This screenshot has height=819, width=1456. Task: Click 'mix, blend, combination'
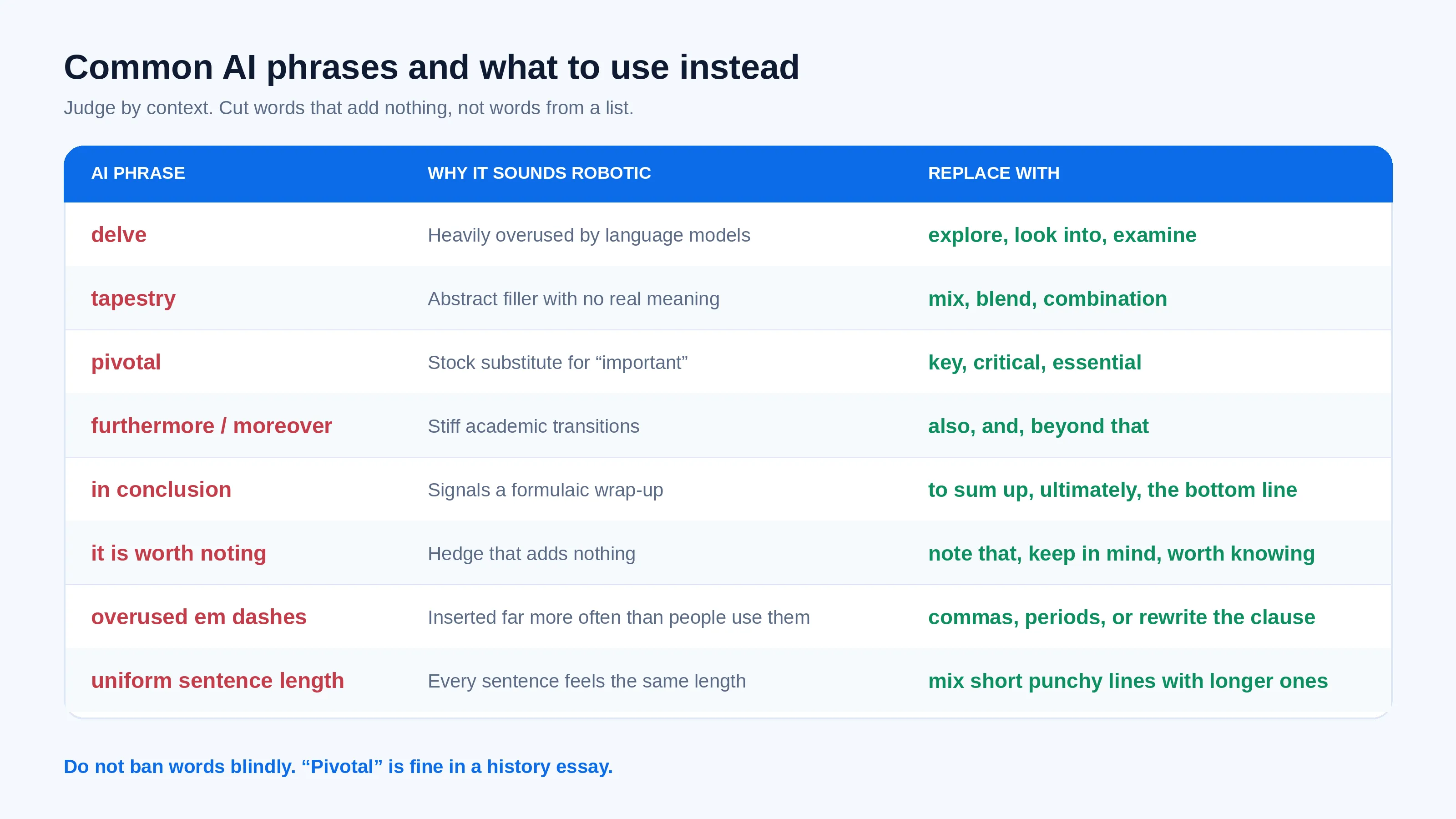point(1047,299)
